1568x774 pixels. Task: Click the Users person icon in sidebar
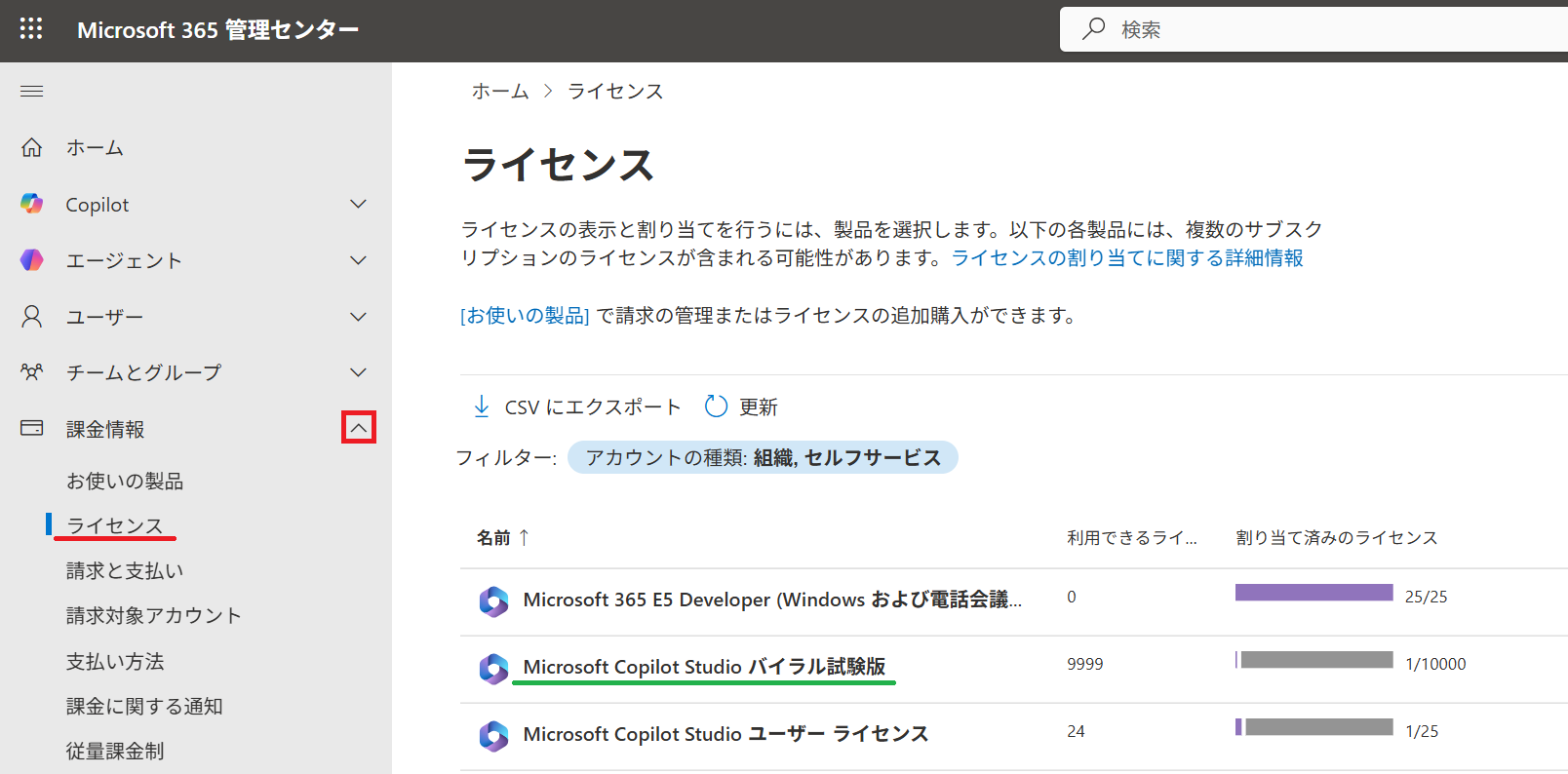click(31, 317)
